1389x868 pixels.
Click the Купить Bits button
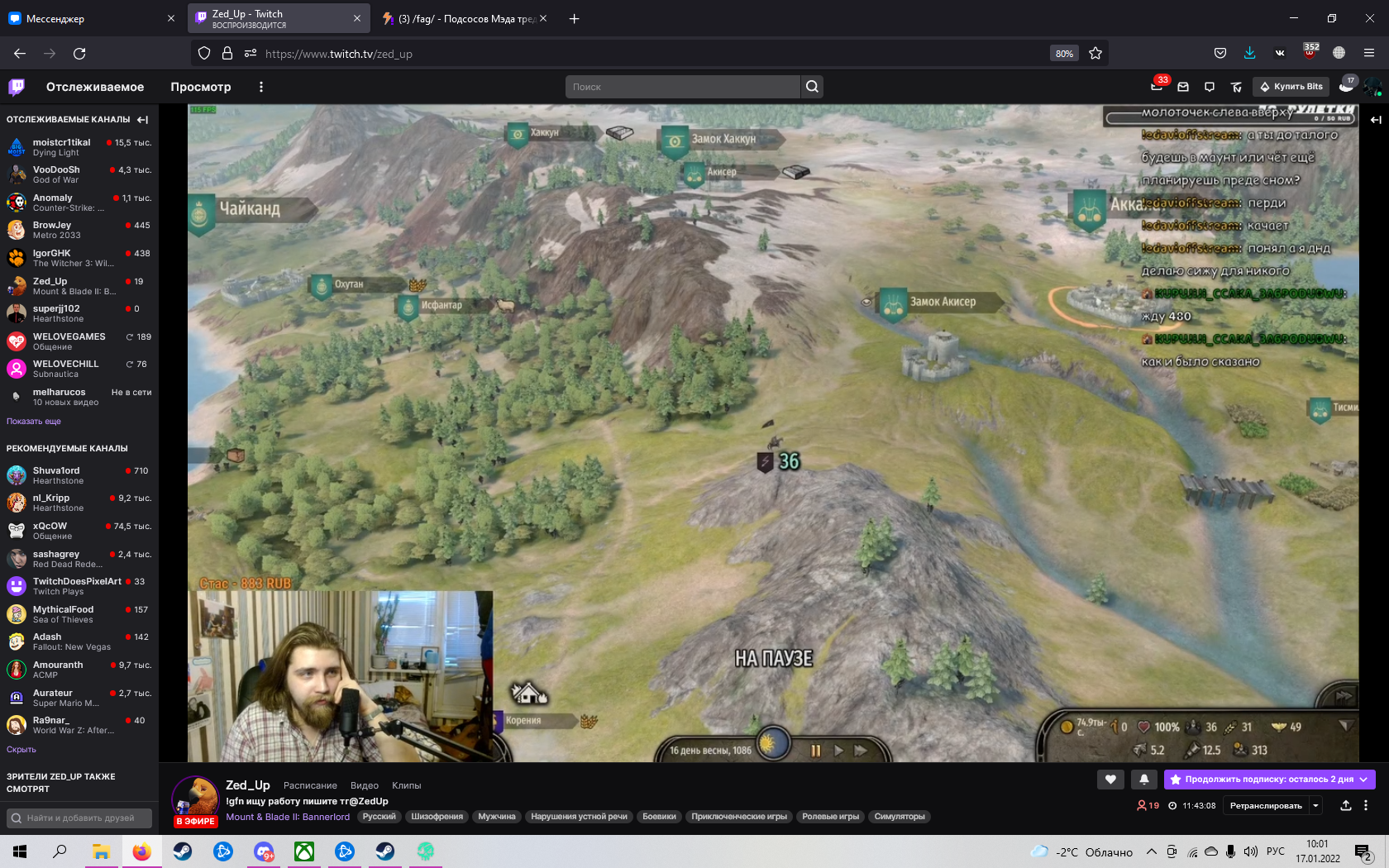coord(1291,87)
